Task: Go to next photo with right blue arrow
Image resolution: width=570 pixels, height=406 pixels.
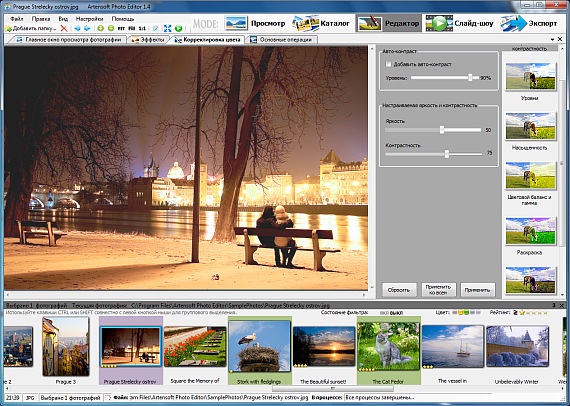Action: point(87,28)
